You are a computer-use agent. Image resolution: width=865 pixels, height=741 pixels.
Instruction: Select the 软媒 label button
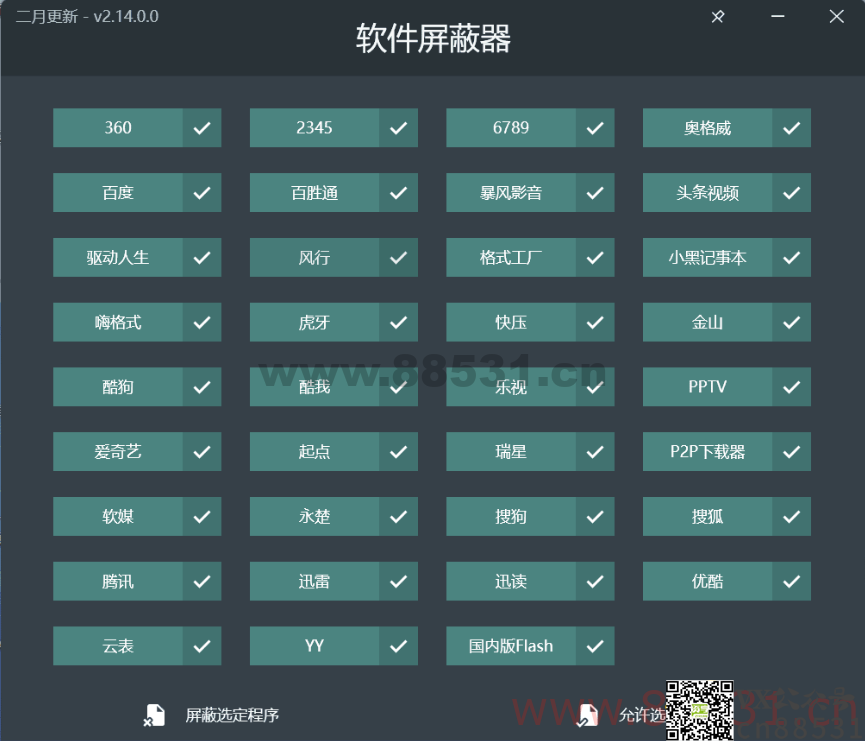pyautogui.click(x=118, y=516)
